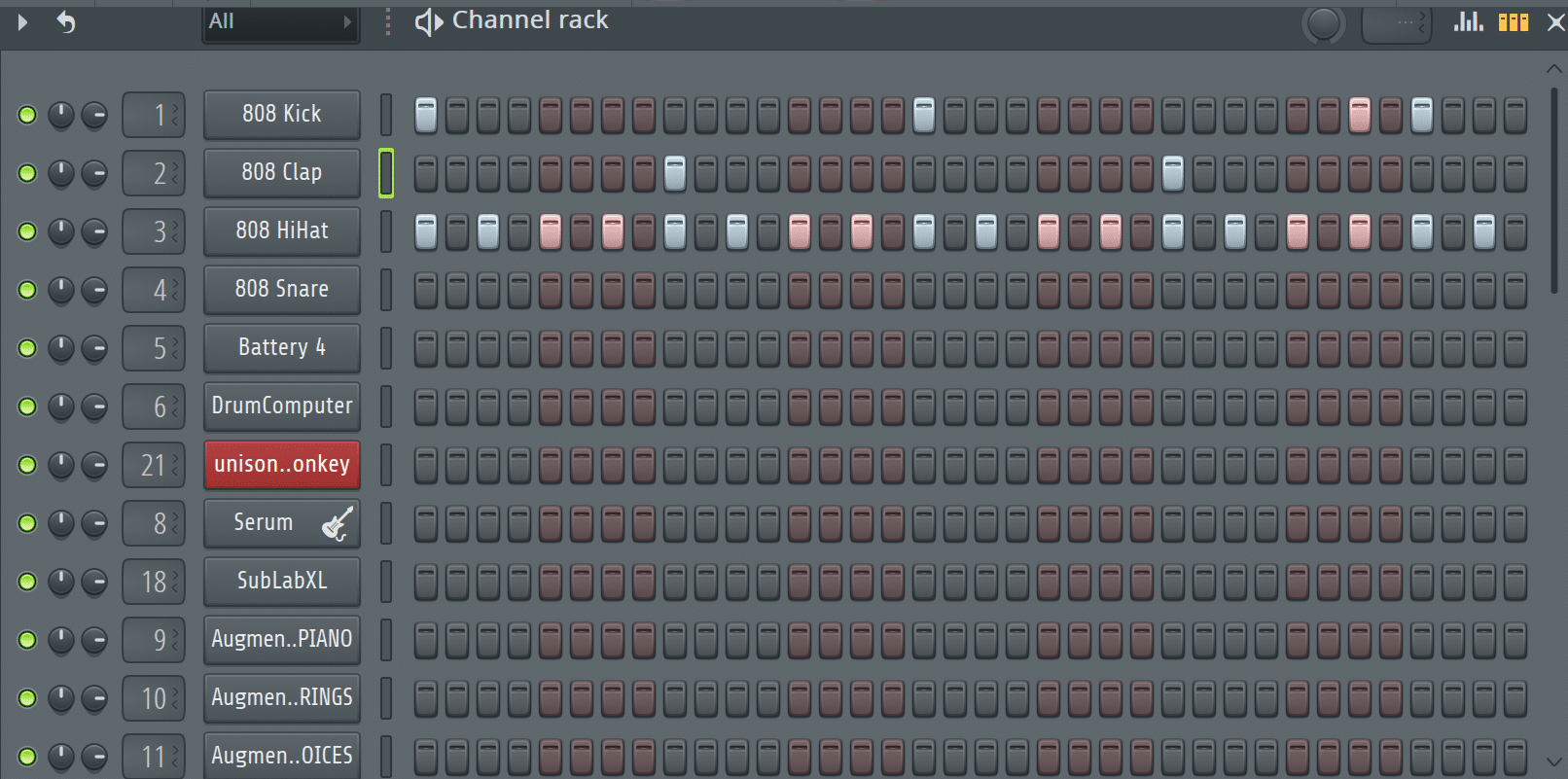Click mixer track number 18 for SubLabXL
Viewport: 1568px width, 779px height.
[x=154, y=582]
